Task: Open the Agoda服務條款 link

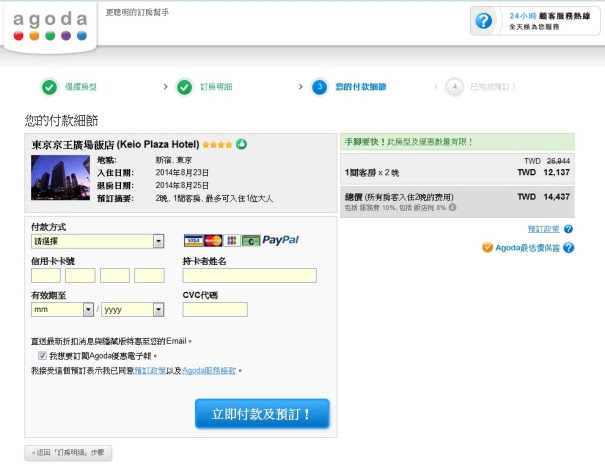Action: point(209,370)
